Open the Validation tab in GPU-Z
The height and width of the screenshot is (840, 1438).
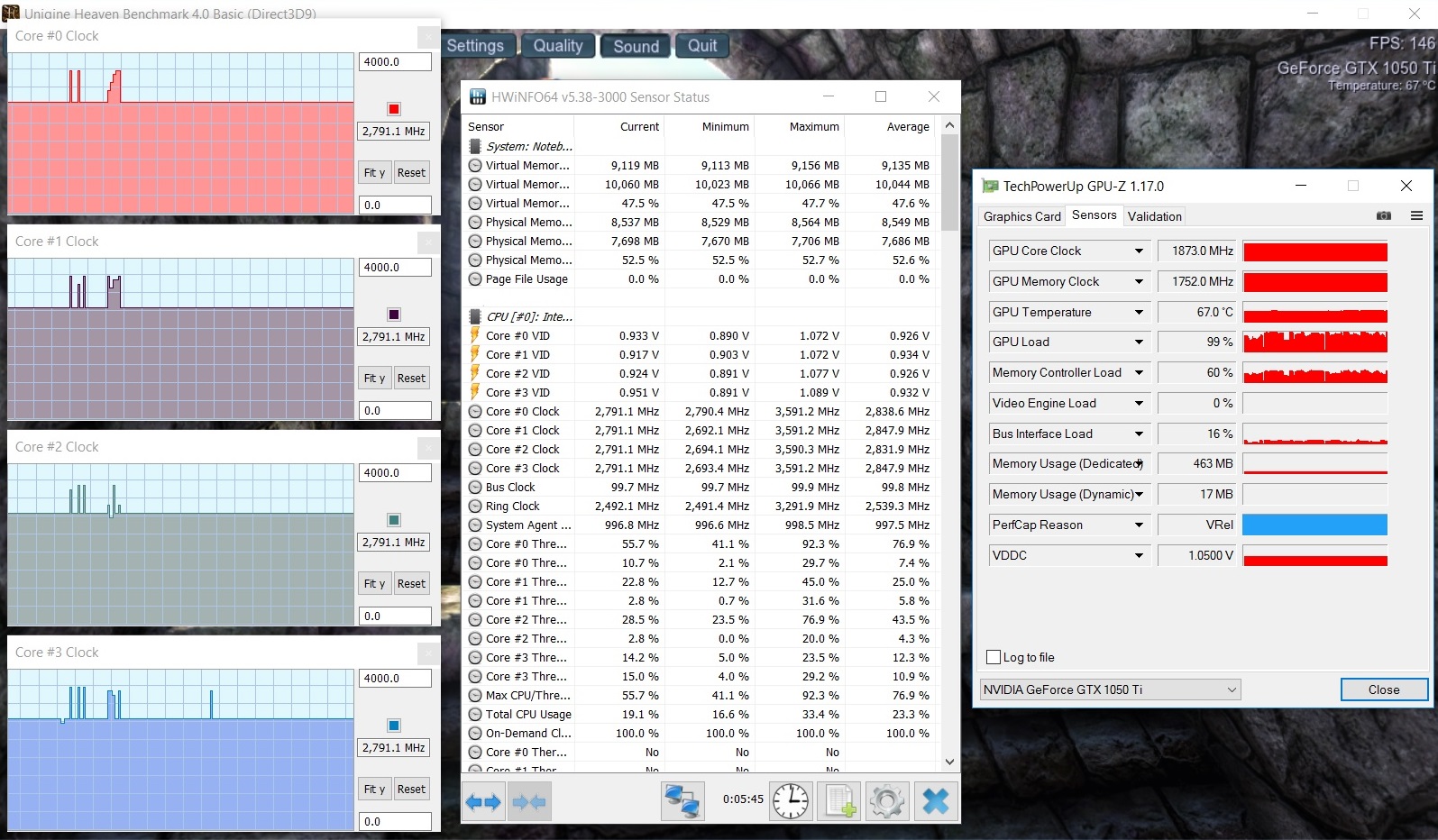pos(1154,216)
